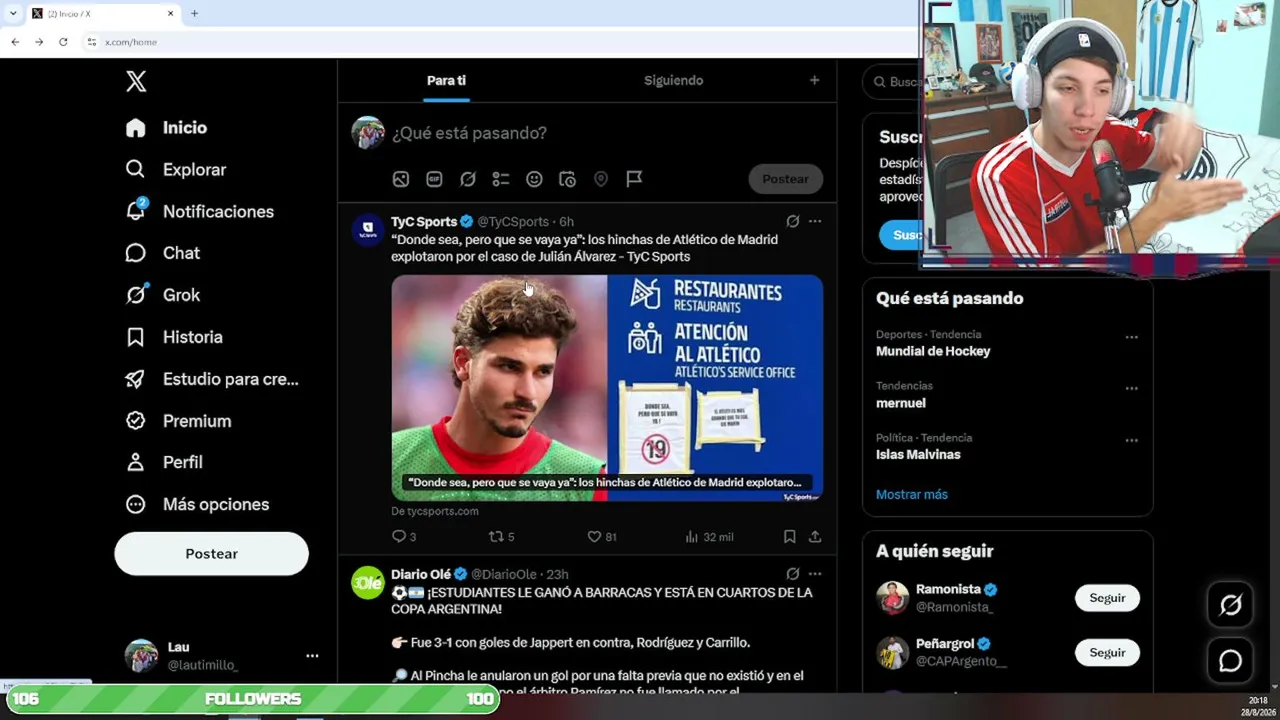Open the Islas Malvinas trend
The image size is (1280, 720).
tap(918, 455)
